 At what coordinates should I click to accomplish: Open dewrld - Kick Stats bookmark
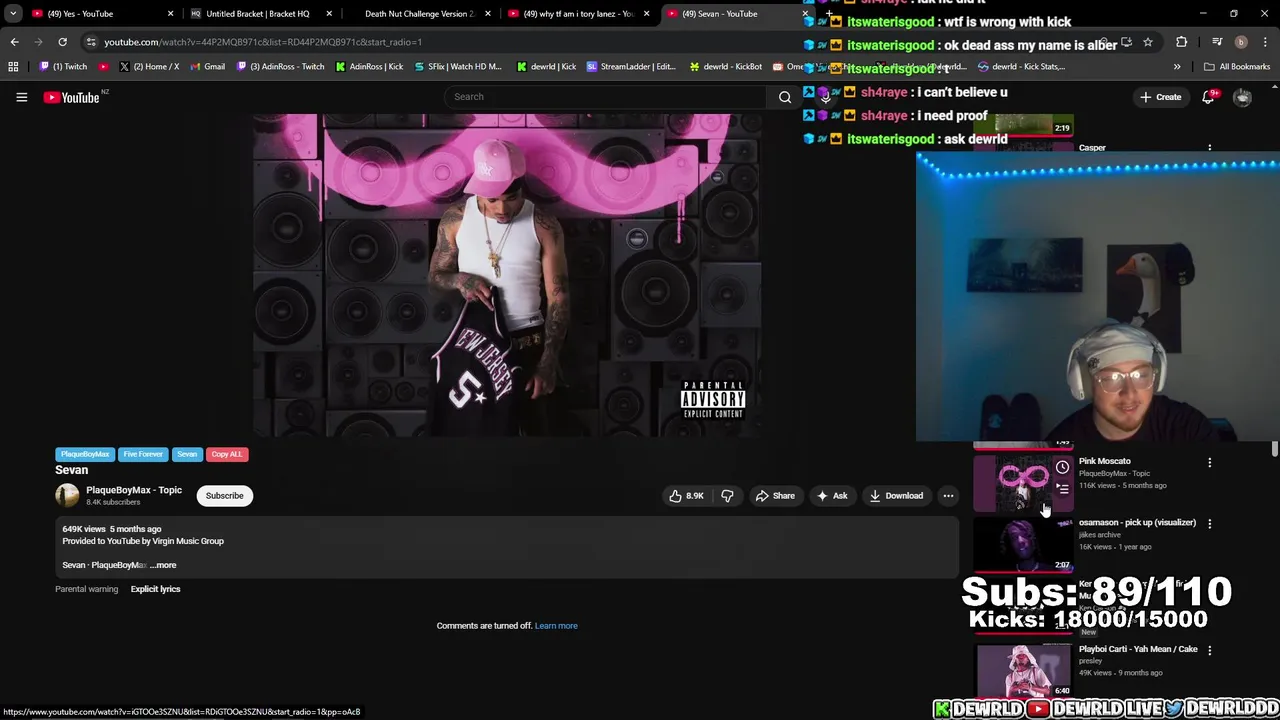click(1021, 67)
